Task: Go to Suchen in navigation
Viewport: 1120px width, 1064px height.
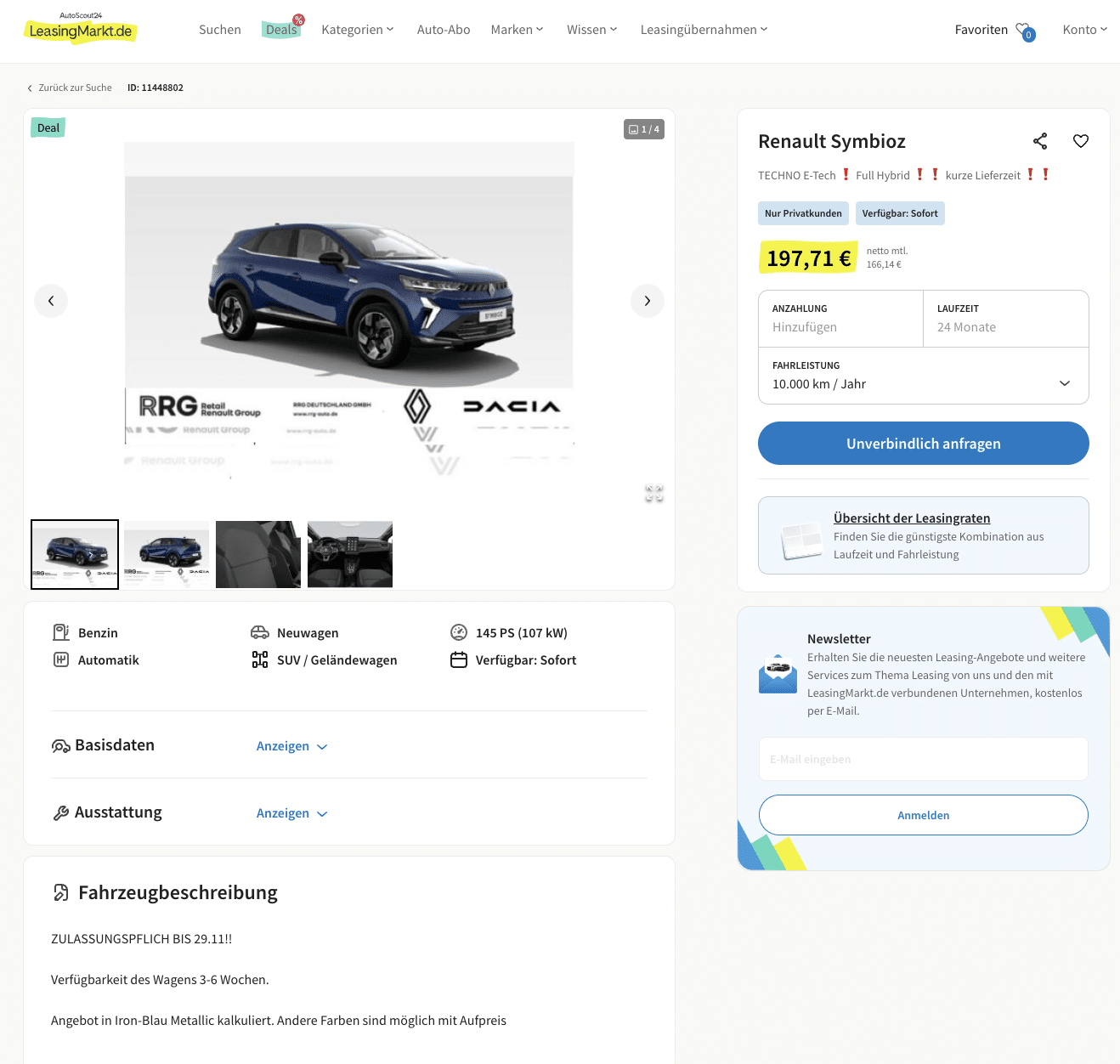Action: coord(220,30)
